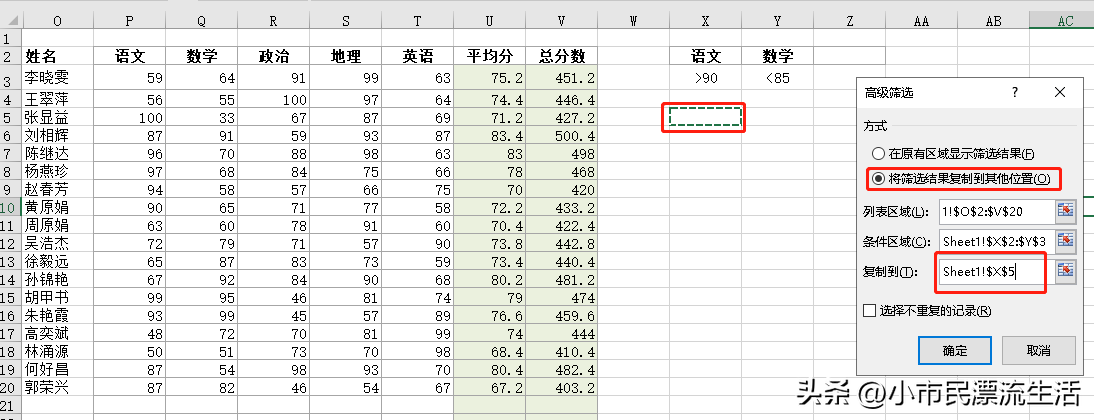Select column V header
1094x420 pixels.
tap(561, 22)
